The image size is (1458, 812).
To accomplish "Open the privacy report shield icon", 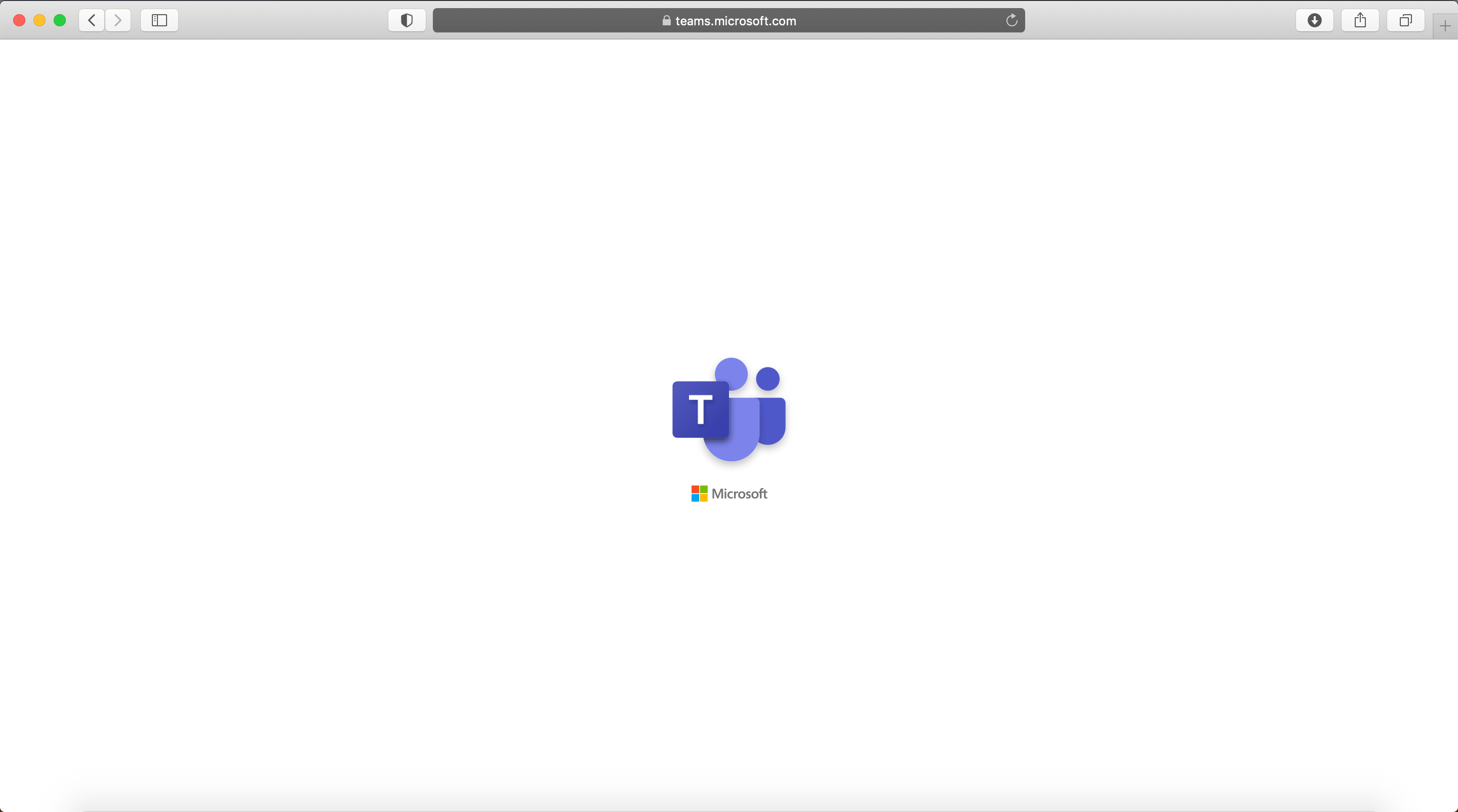I will 407,20.
